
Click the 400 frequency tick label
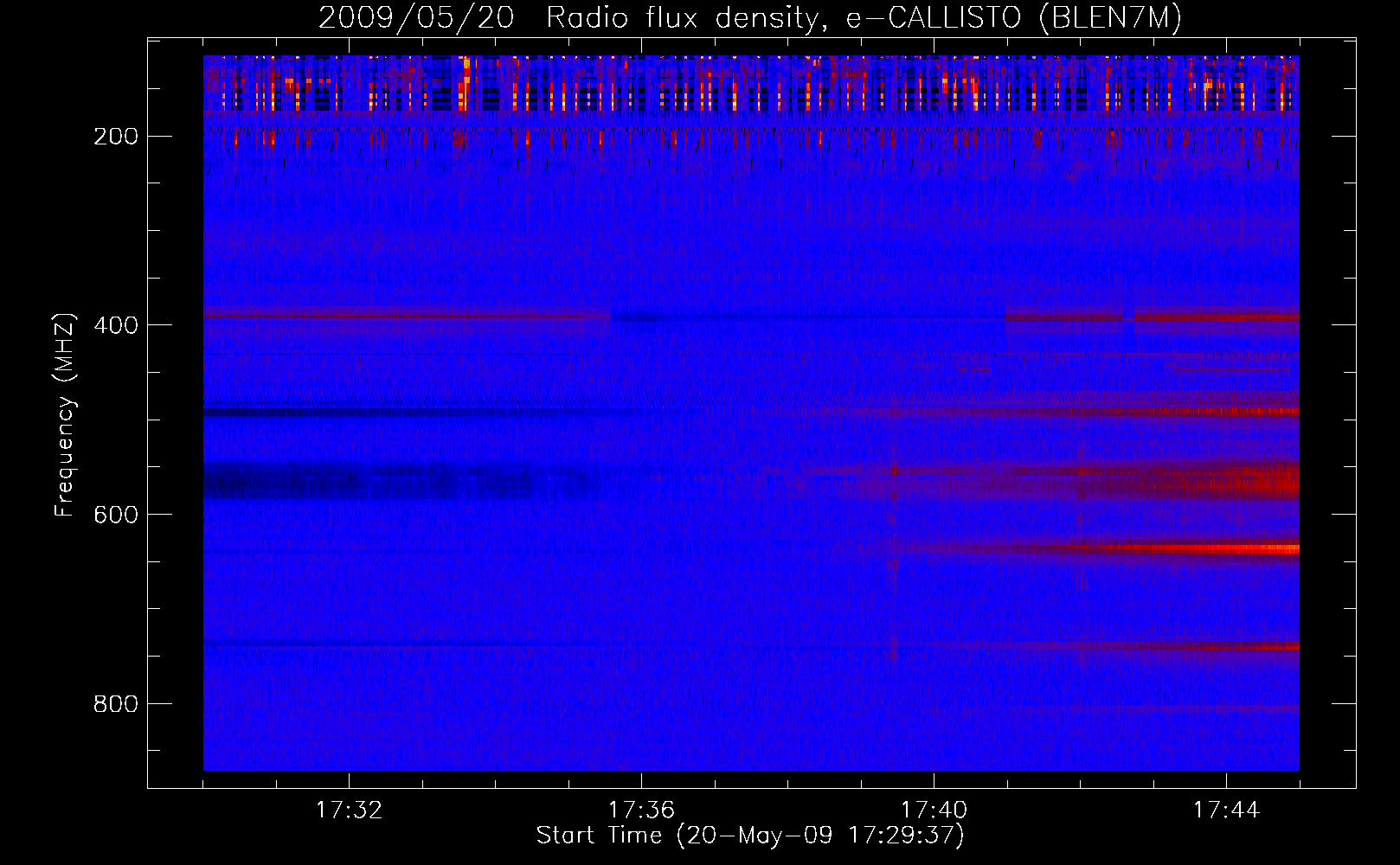click(x=116, y=325)
